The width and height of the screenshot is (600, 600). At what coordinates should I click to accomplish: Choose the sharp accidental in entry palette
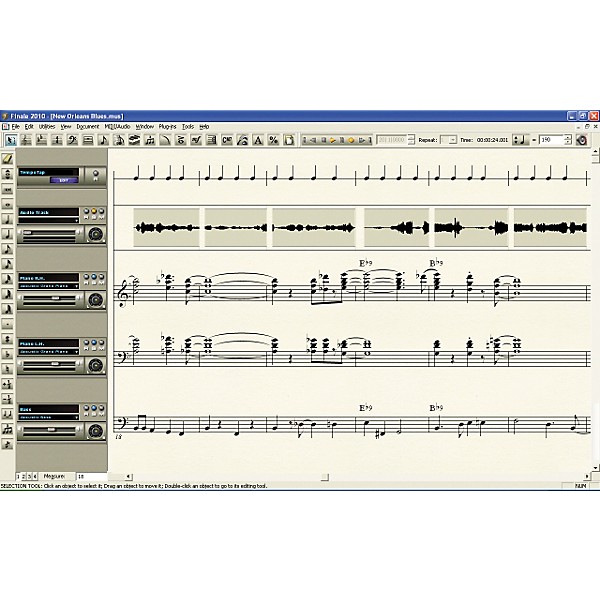7,339
